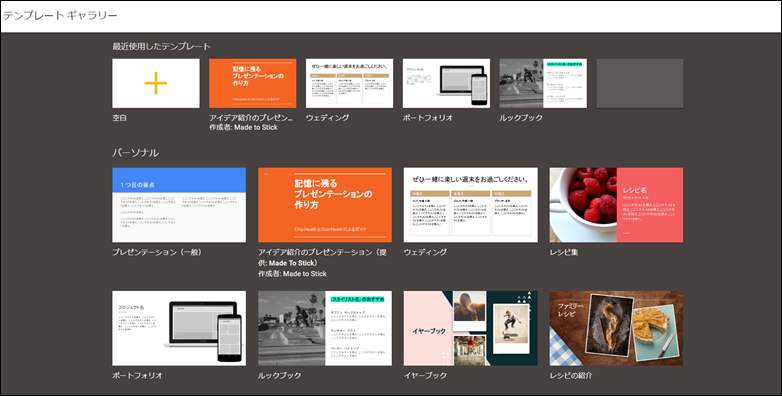
Task: Select recent ウェディング template thumbnail
Action: click(349, 83)
